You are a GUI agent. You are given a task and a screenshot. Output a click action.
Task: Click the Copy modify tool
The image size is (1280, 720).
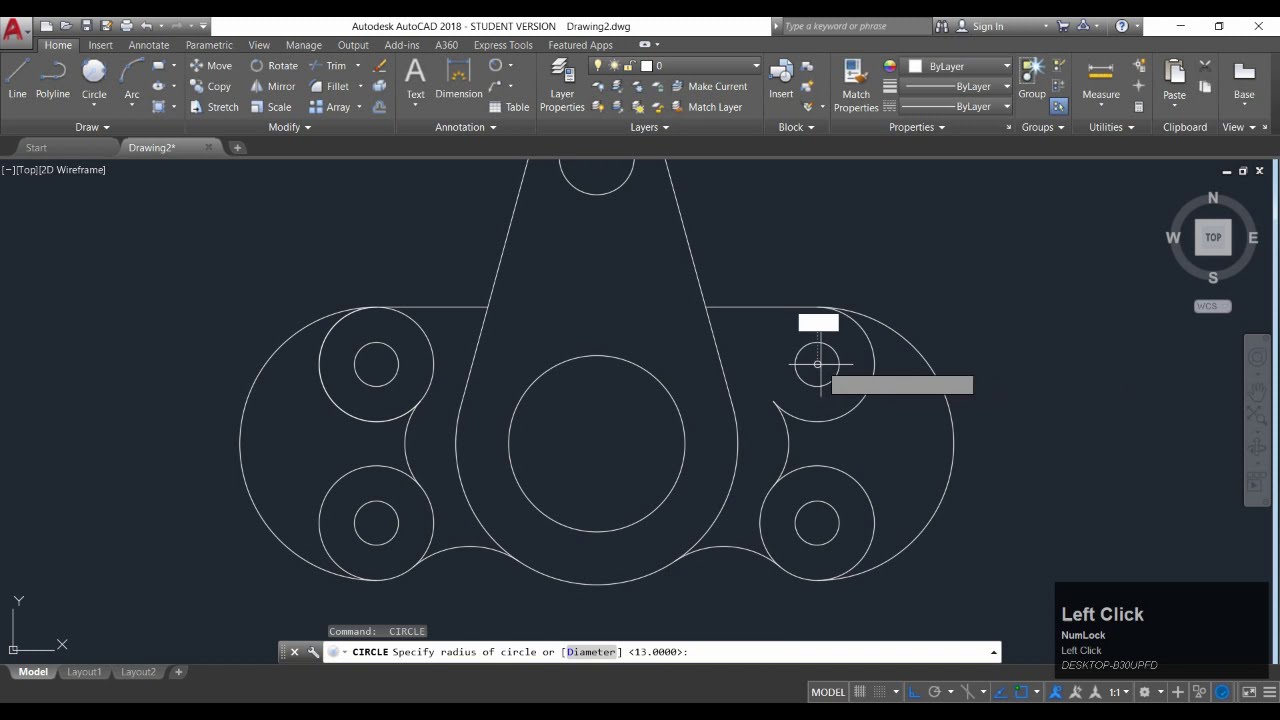[x=211, y=87]
